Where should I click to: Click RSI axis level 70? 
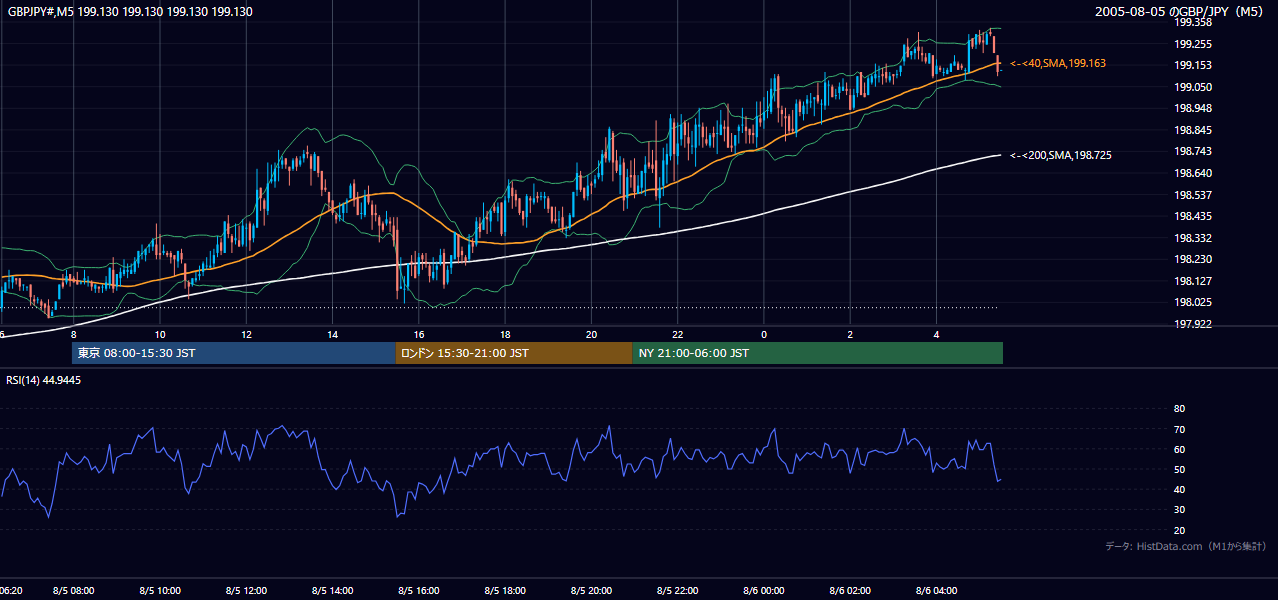[1179, 429]
